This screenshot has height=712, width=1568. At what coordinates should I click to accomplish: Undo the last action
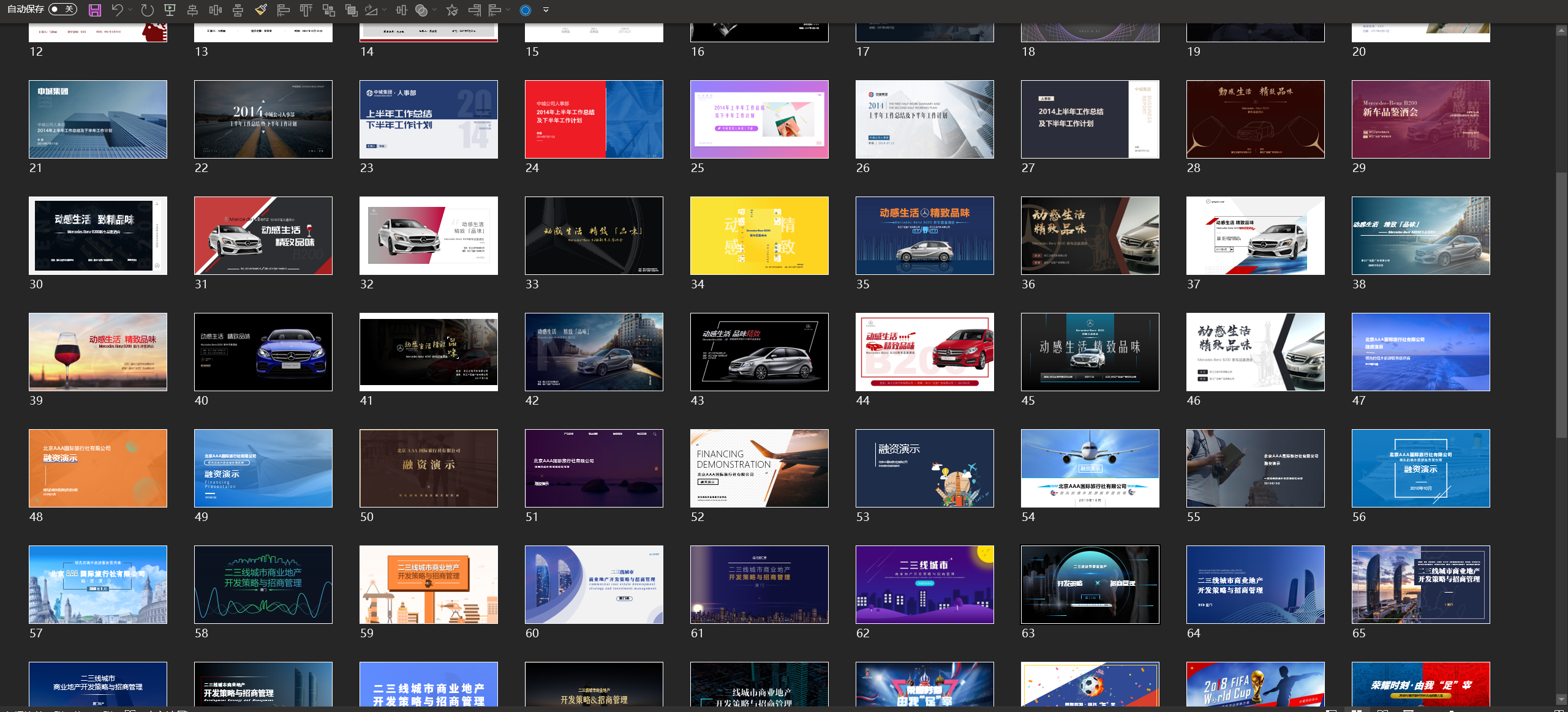click(116, 10)
